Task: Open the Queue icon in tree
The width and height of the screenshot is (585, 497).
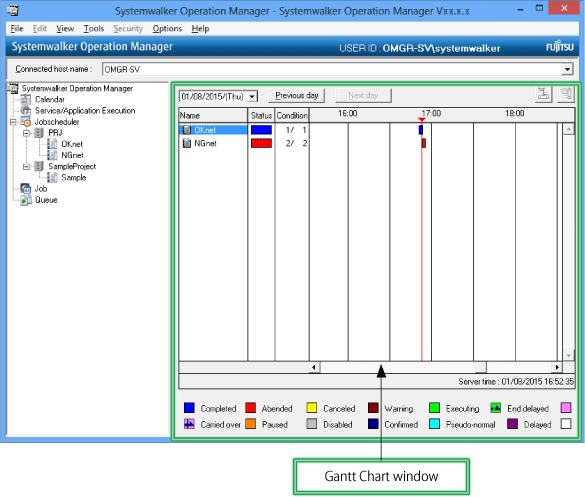Action: [x=26, y=200]
